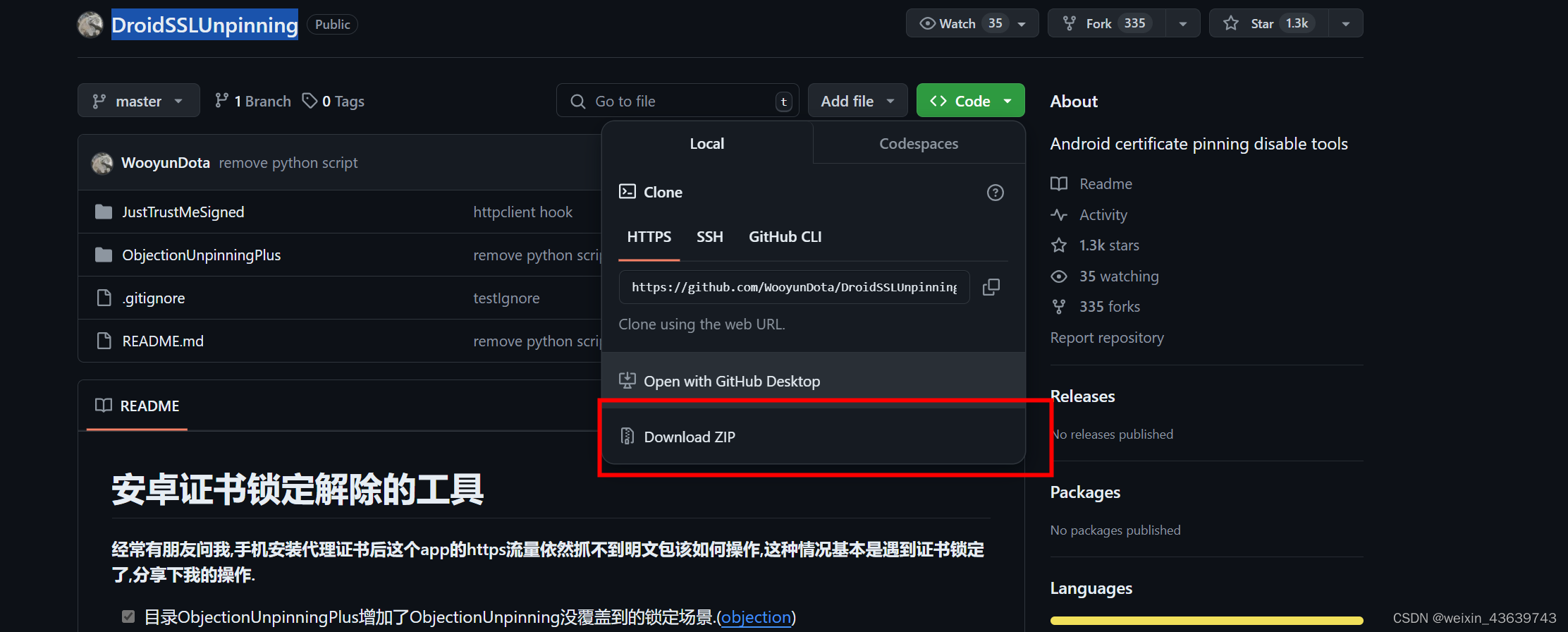
Task: Open the 'httpclient hook' commit message
Action: click(522, 212)
